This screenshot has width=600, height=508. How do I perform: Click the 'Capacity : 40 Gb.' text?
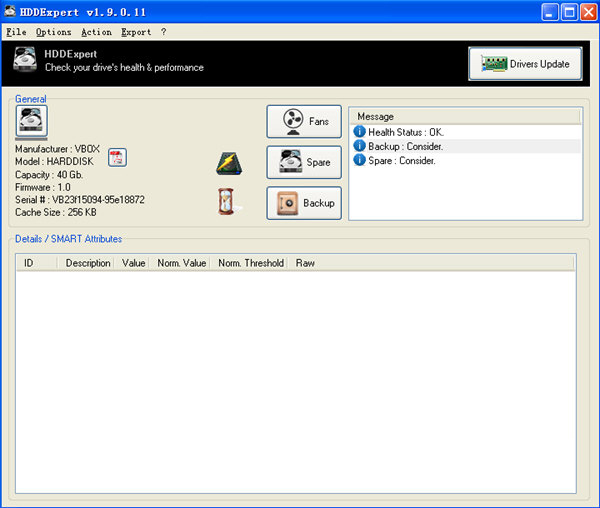point(49,175)
